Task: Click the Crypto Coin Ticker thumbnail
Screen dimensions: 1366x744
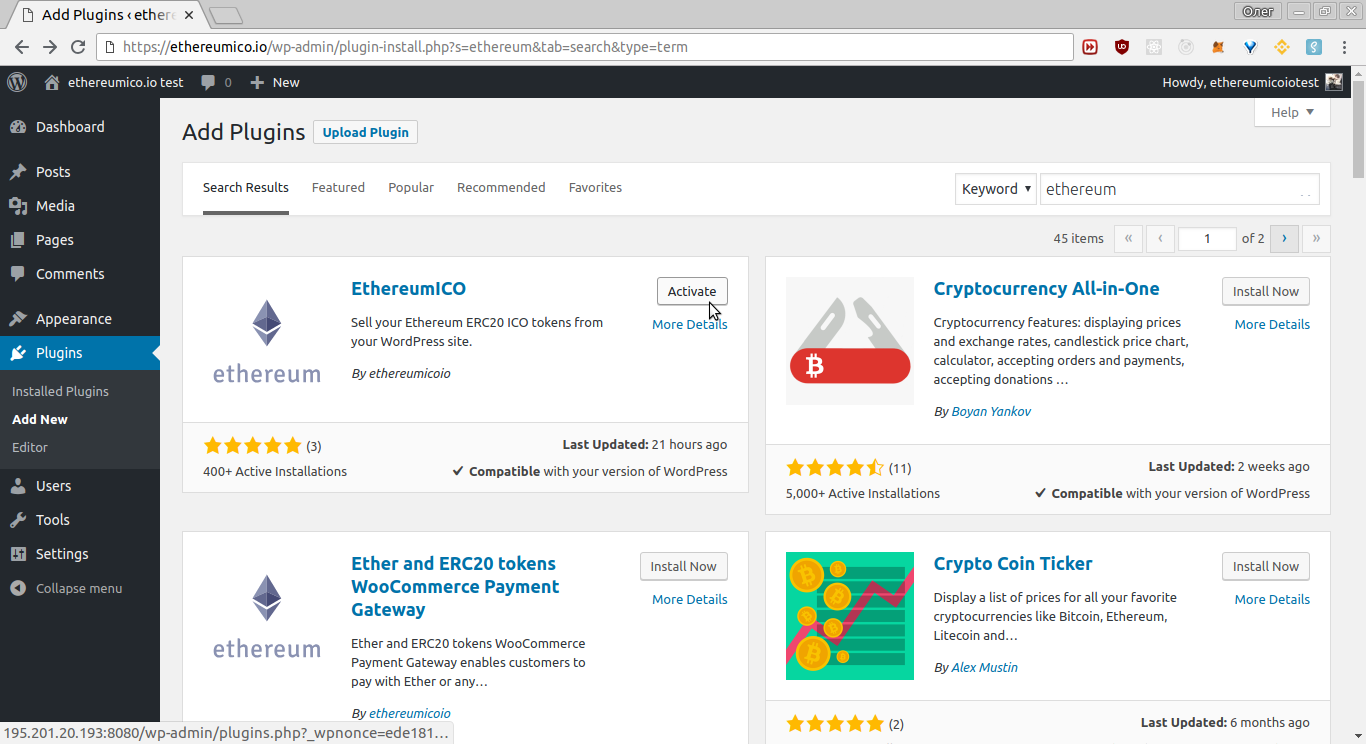Action: (850, 616)
